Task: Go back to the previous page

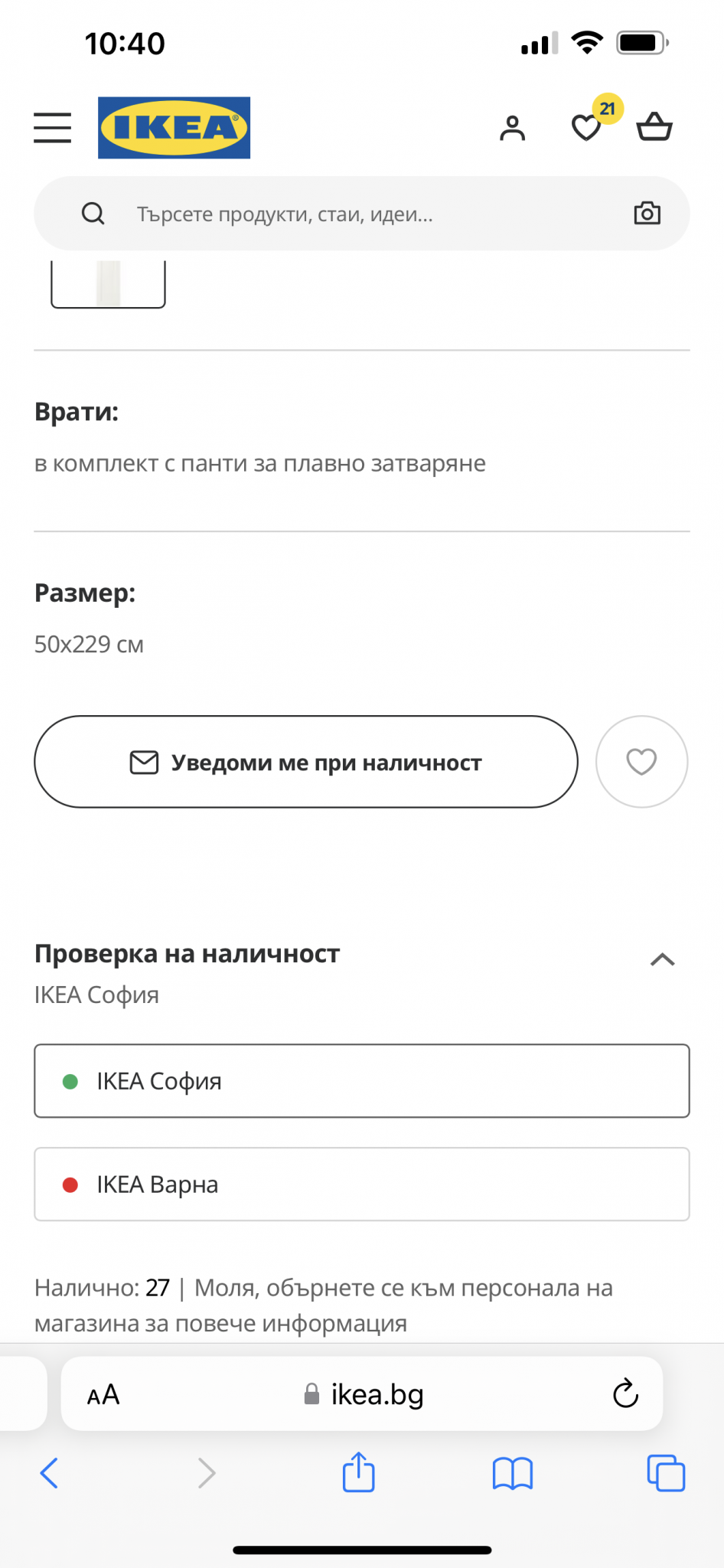Action: 49,1473
